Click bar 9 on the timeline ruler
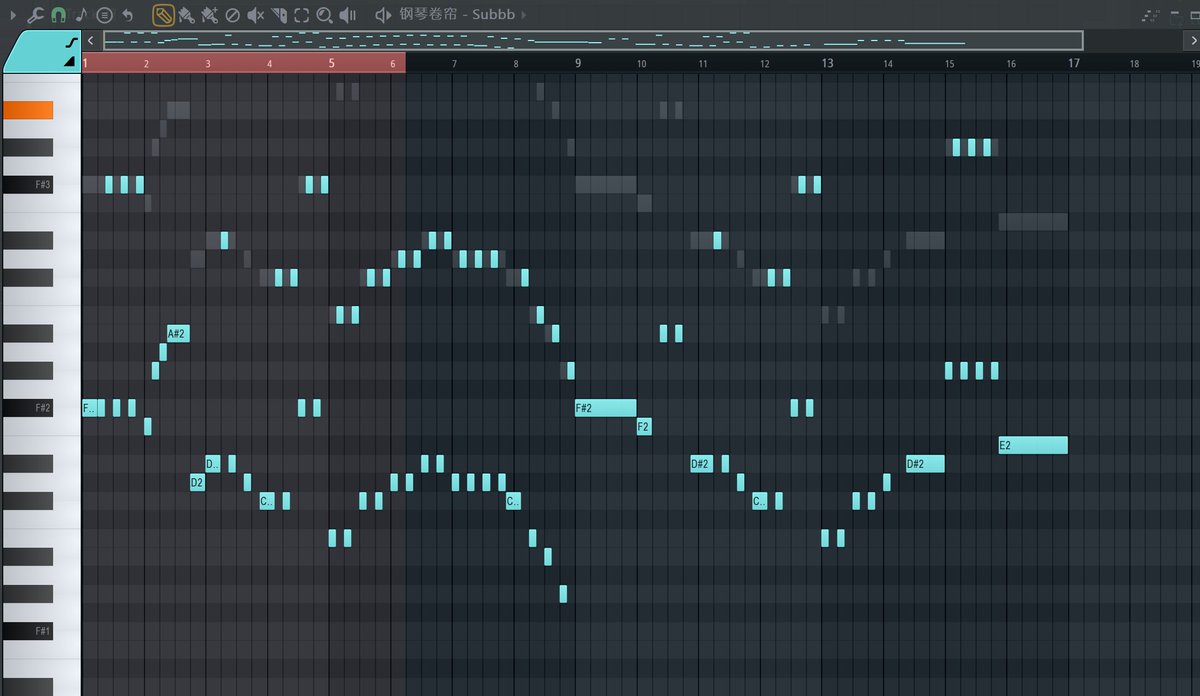 pyautogui.click(x=578, y=62)
